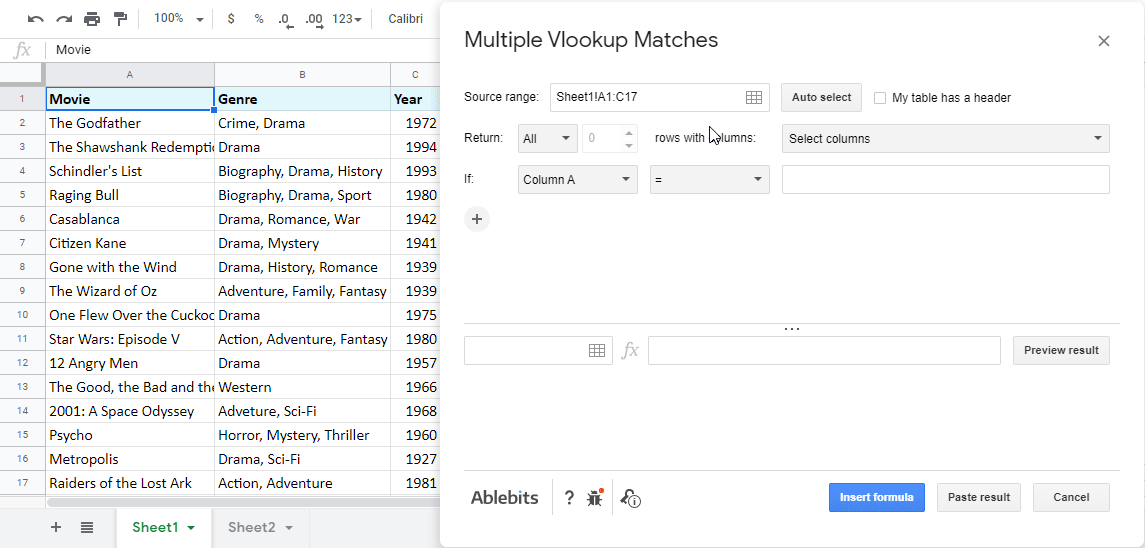The height and width of the screenshot is (548, 1145).
Task: Select cell Crime, Drama
Action: 302,123
